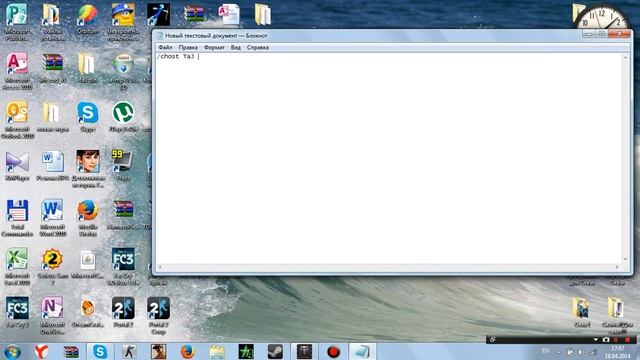Click Notepad's vertical scrollbar up arrow
Viewport: 640px width, 360px height.
coord(625,58)
